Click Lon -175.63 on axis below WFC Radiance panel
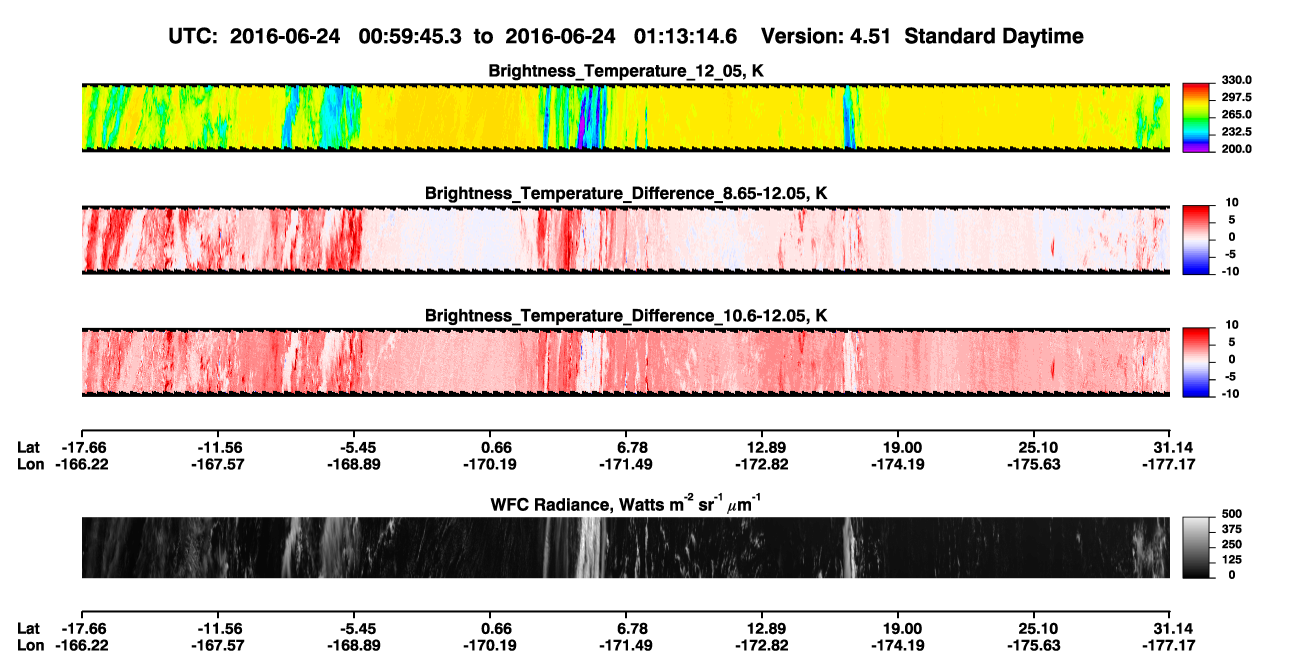The image size is (1300, 667). pos(1034,645)
